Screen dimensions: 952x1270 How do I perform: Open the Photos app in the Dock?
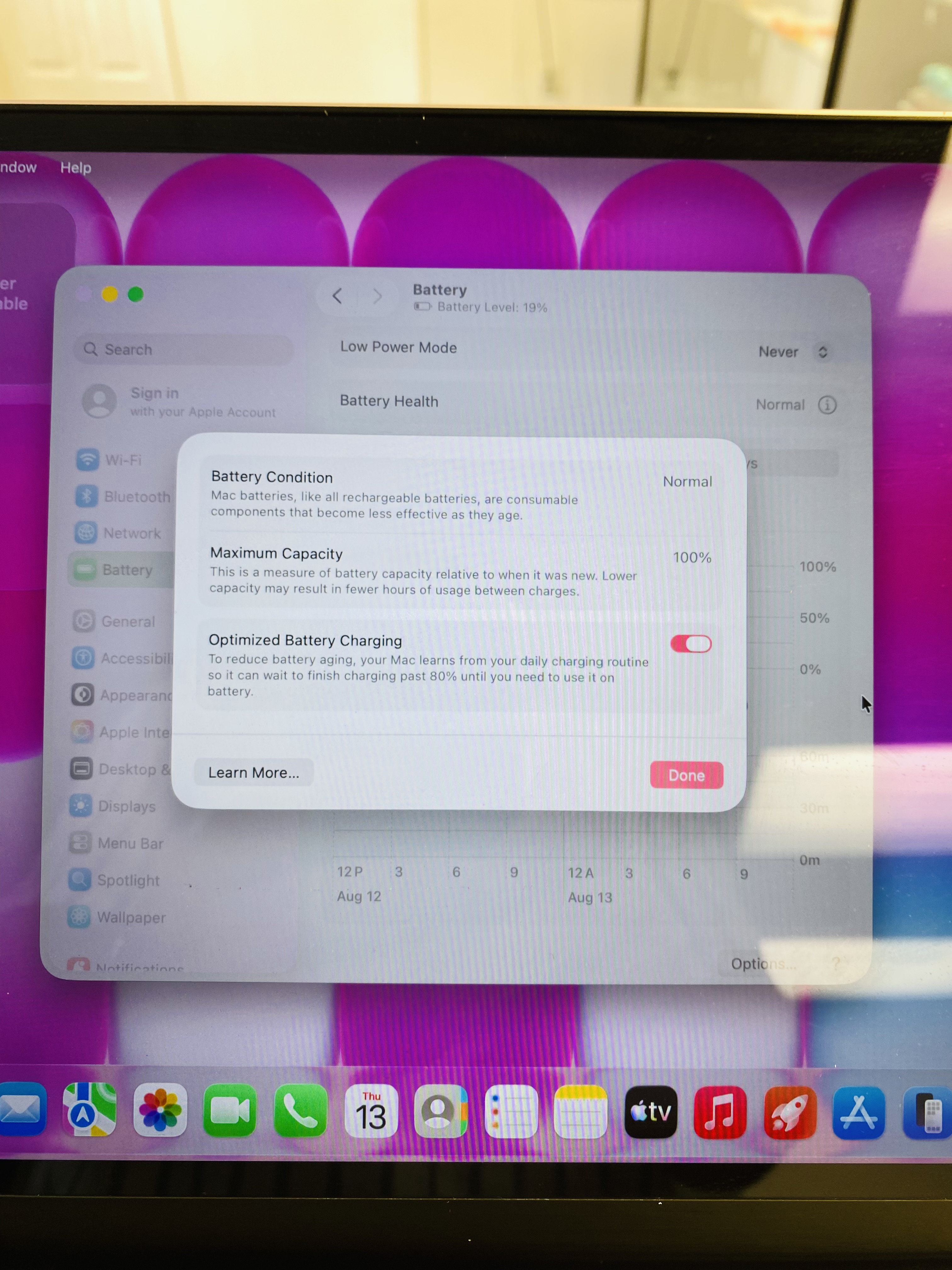pos(160,1110)
